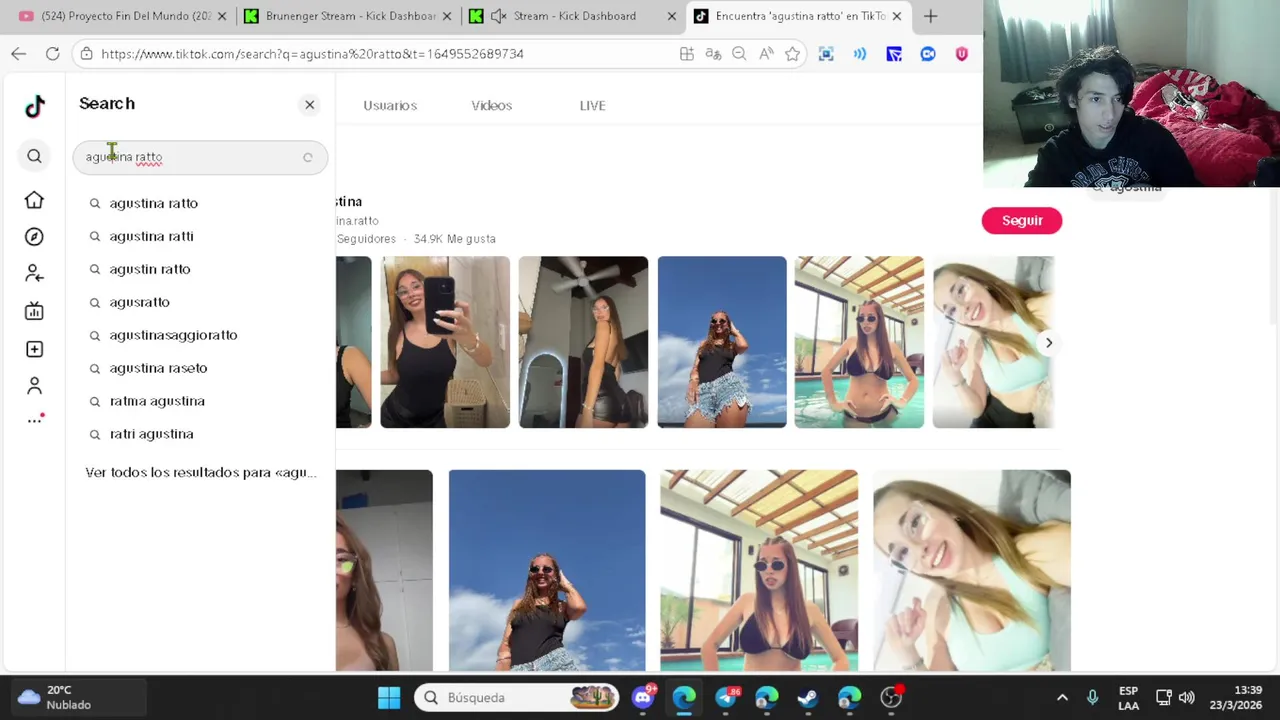The image size is (1280, 720).
Task: Click 'Ver todos los resultados para' link
Action: (x=200, y=472)
